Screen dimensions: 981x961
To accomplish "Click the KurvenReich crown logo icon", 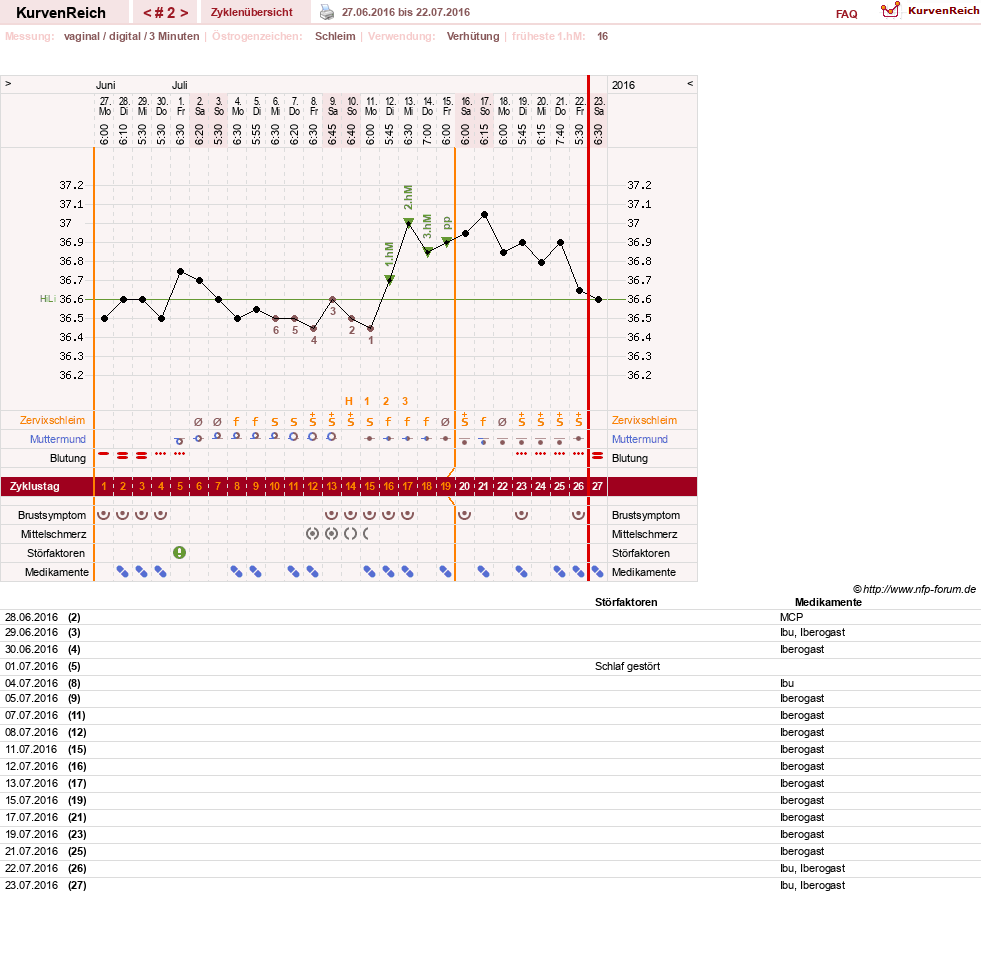I will 890,10.
